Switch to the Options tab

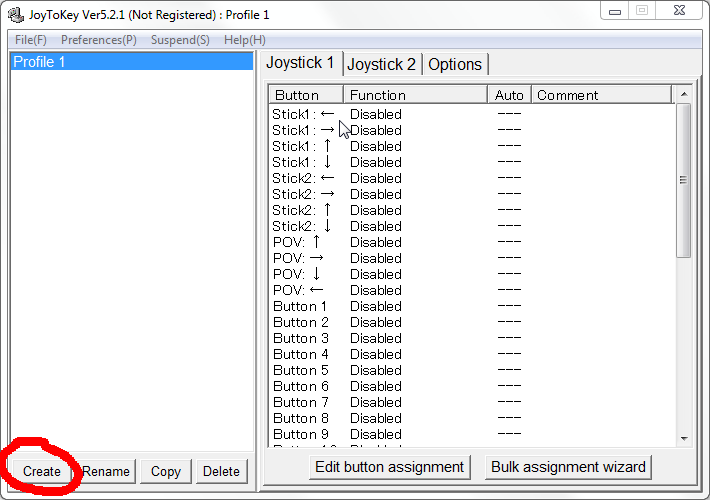pyautogui.click(x=455, y=64)
